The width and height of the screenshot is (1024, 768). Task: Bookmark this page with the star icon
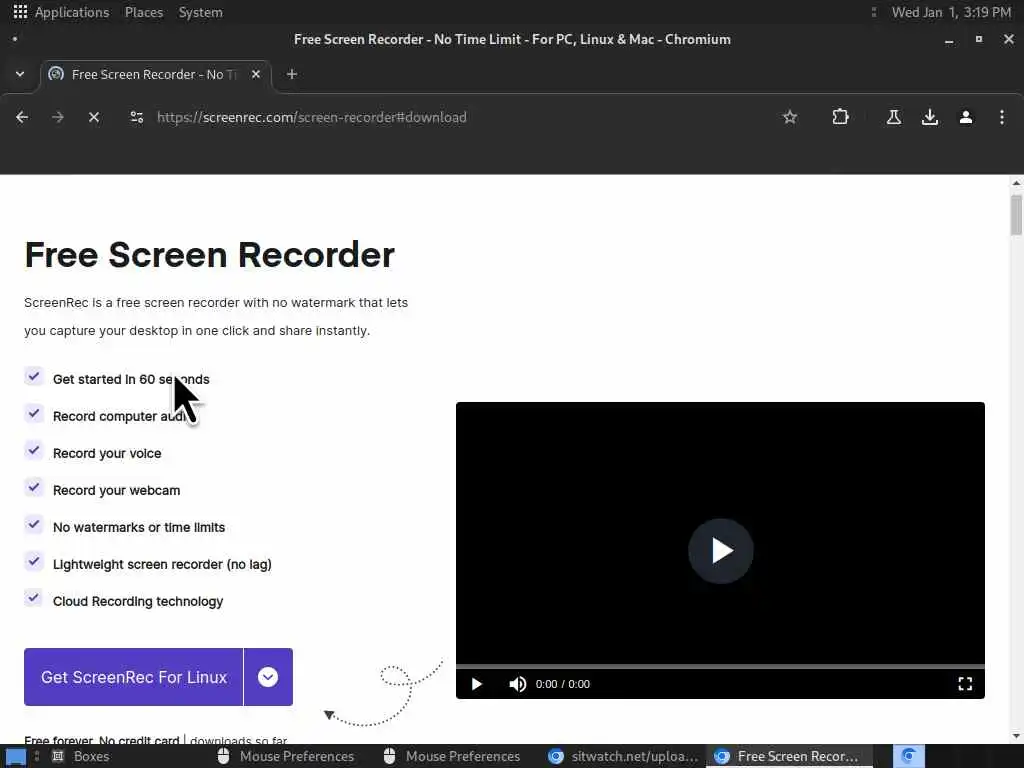[x=790, y=118]
